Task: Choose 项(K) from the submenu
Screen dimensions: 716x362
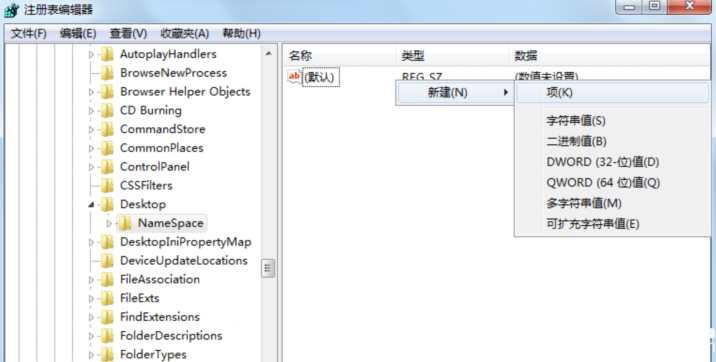Action: (x=613, y=93)
